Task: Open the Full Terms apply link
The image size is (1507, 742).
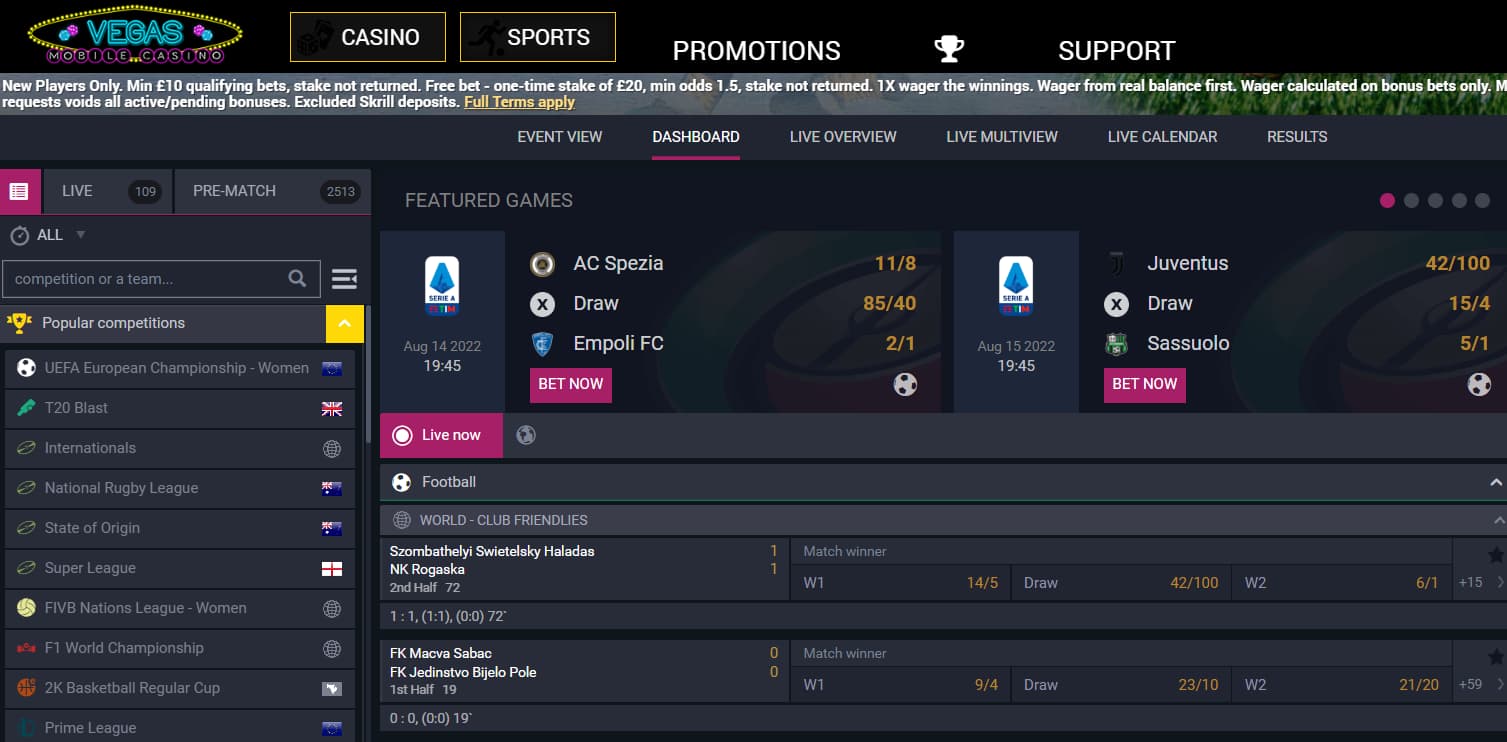Action: (519, 102)
